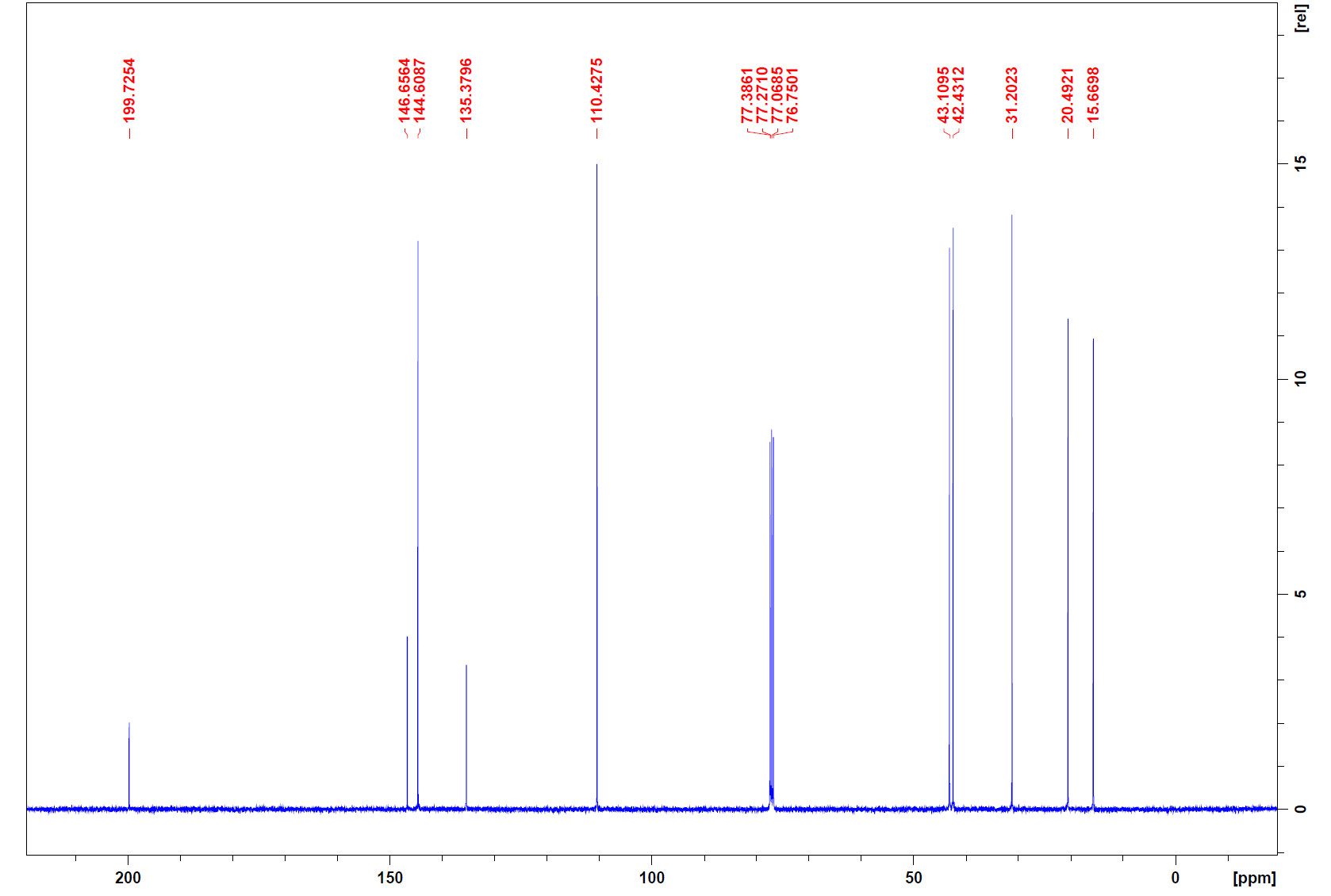Image resolution: width=1331 pixels, height=896 pixels.
Task: Click the 50 ppm axis tick label
Action: [x=913, y=878]
